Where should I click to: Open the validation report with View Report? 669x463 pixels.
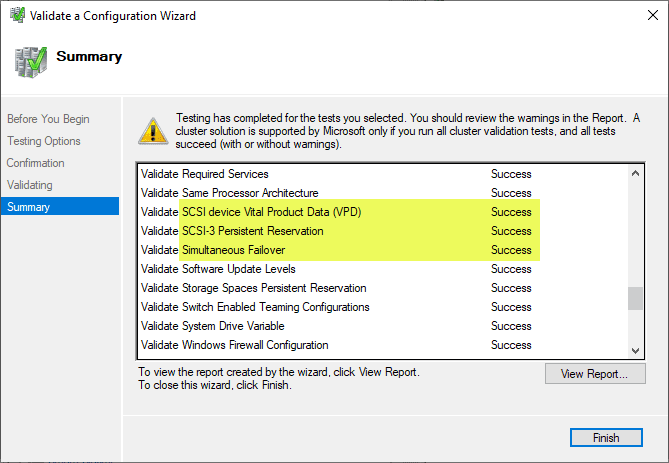click(x=594, y=374)
